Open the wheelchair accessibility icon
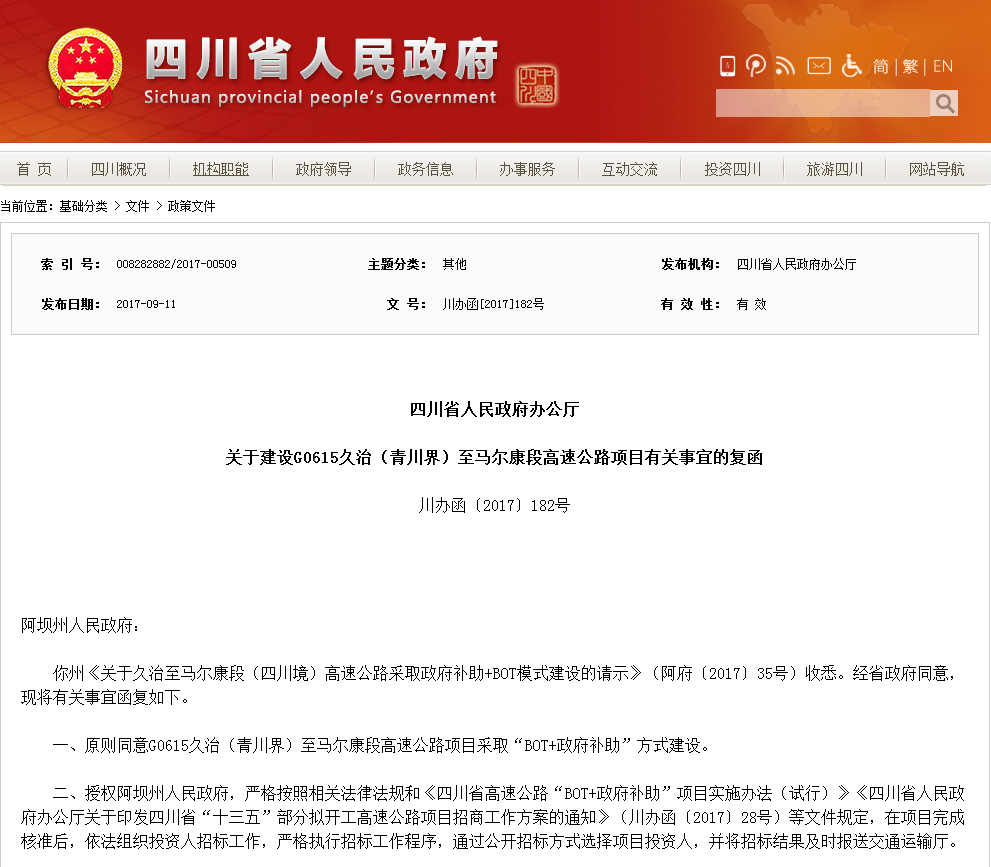991x867 pixels. pyautogui.click(x=851, y=66)
